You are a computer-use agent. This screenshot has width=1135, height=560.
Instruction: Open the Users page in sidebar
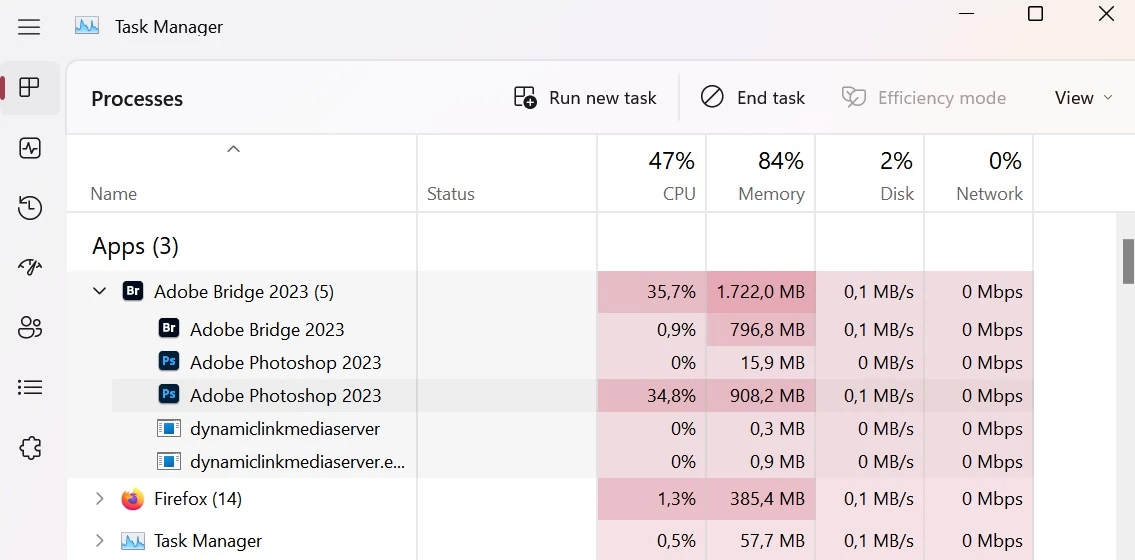29,328
